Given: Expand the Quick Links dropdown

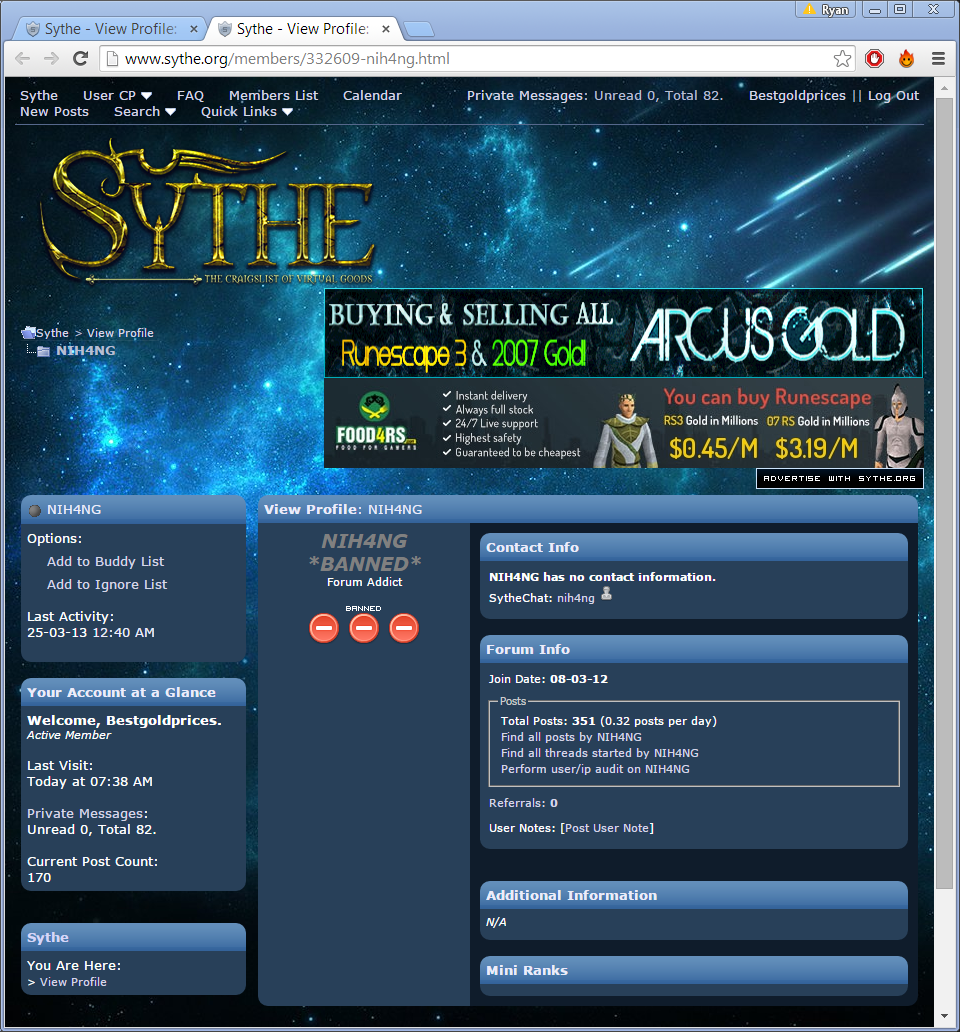Looking at the screenshot, I should click(287, 112).
